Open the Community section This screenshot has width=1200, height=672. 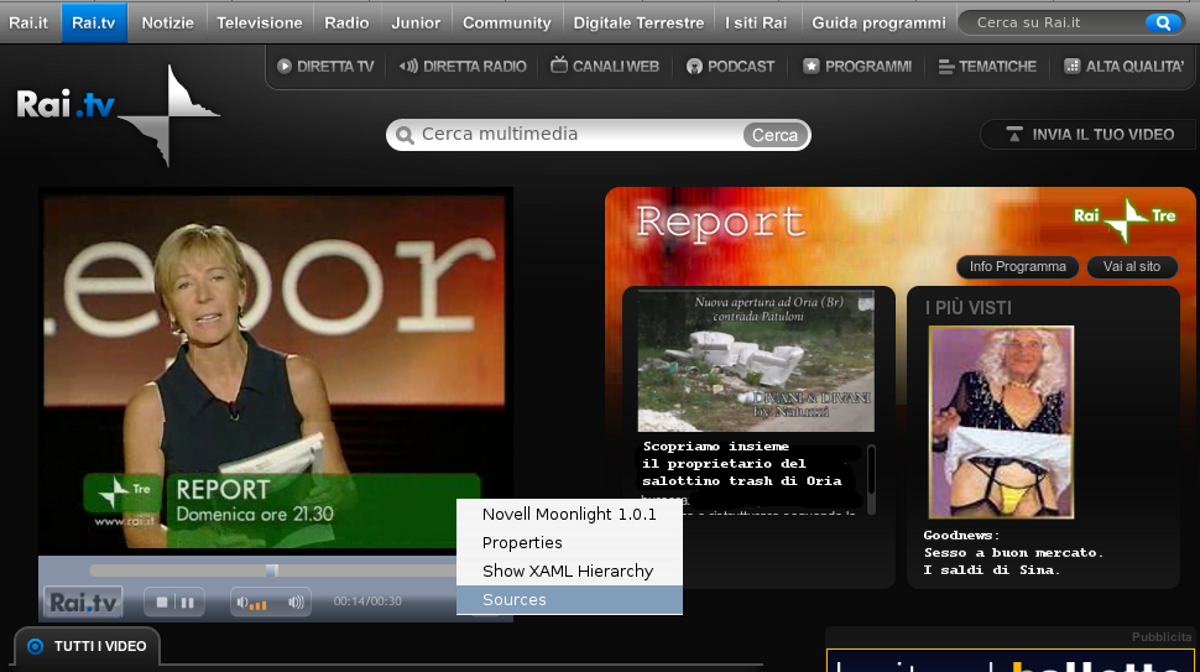[507, 22]
